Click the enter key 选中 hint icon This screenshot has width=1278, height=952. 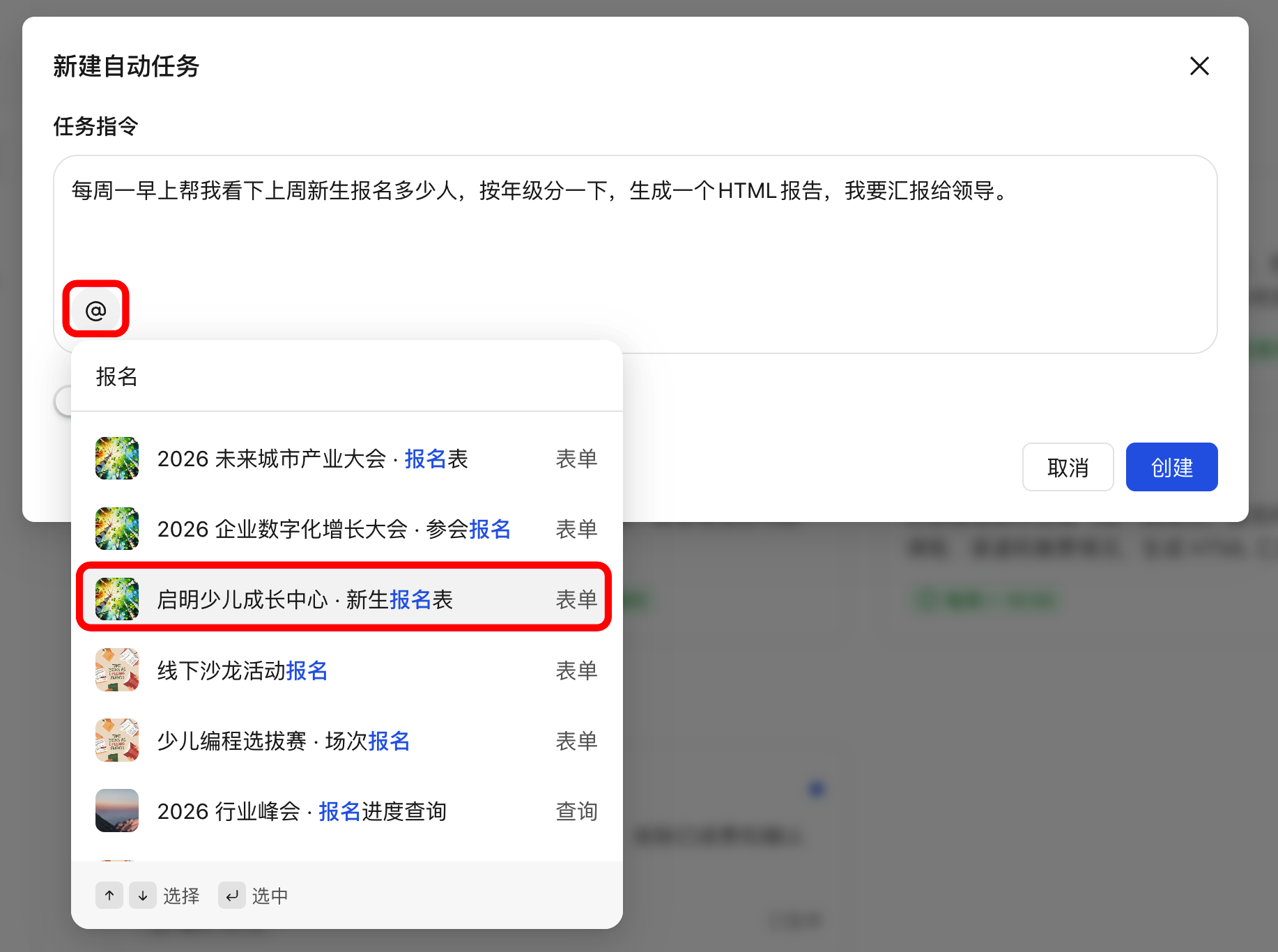[232, 896]
